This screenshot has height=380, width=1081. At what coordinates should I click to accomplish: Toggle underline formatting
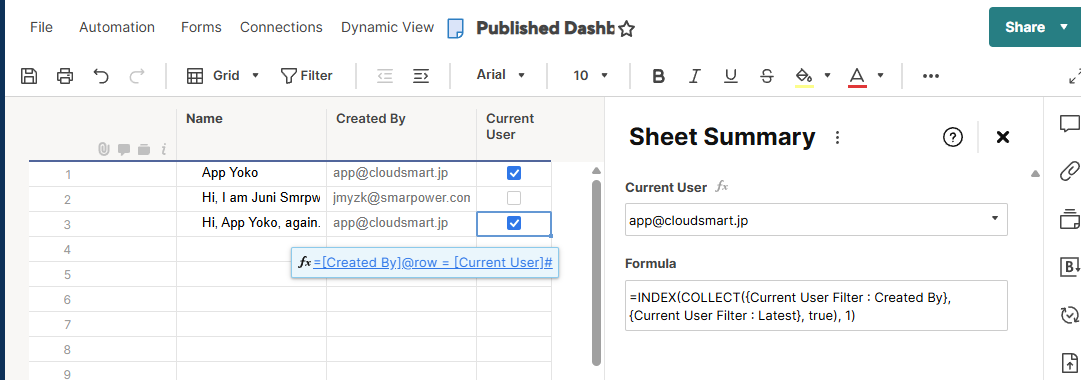[x=731, y=76]
